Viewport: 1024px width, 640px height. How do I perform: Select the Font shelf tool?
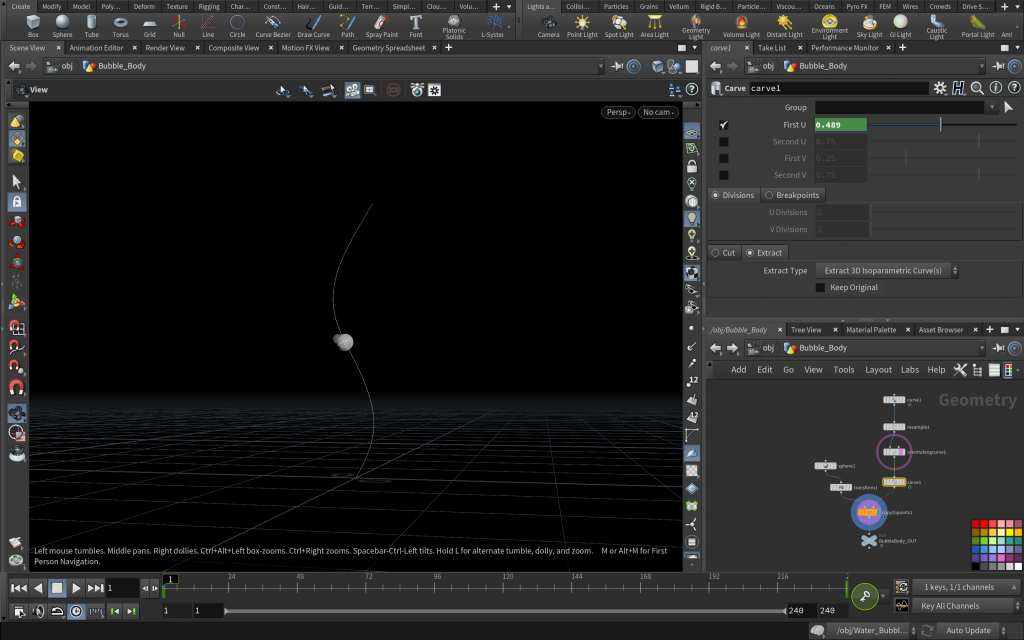click(415, 26)
